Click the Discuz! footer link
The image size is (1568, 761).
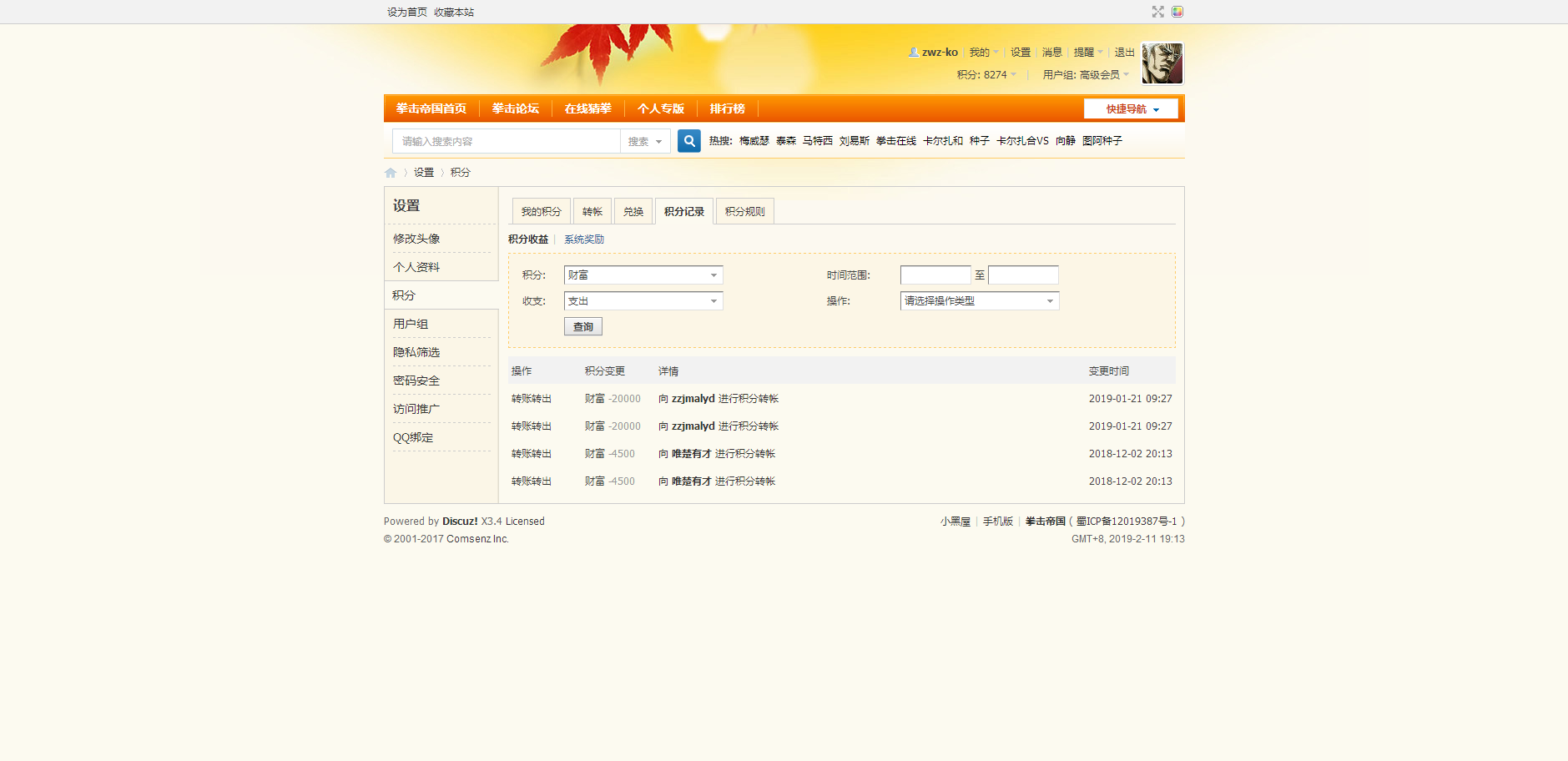460,522
